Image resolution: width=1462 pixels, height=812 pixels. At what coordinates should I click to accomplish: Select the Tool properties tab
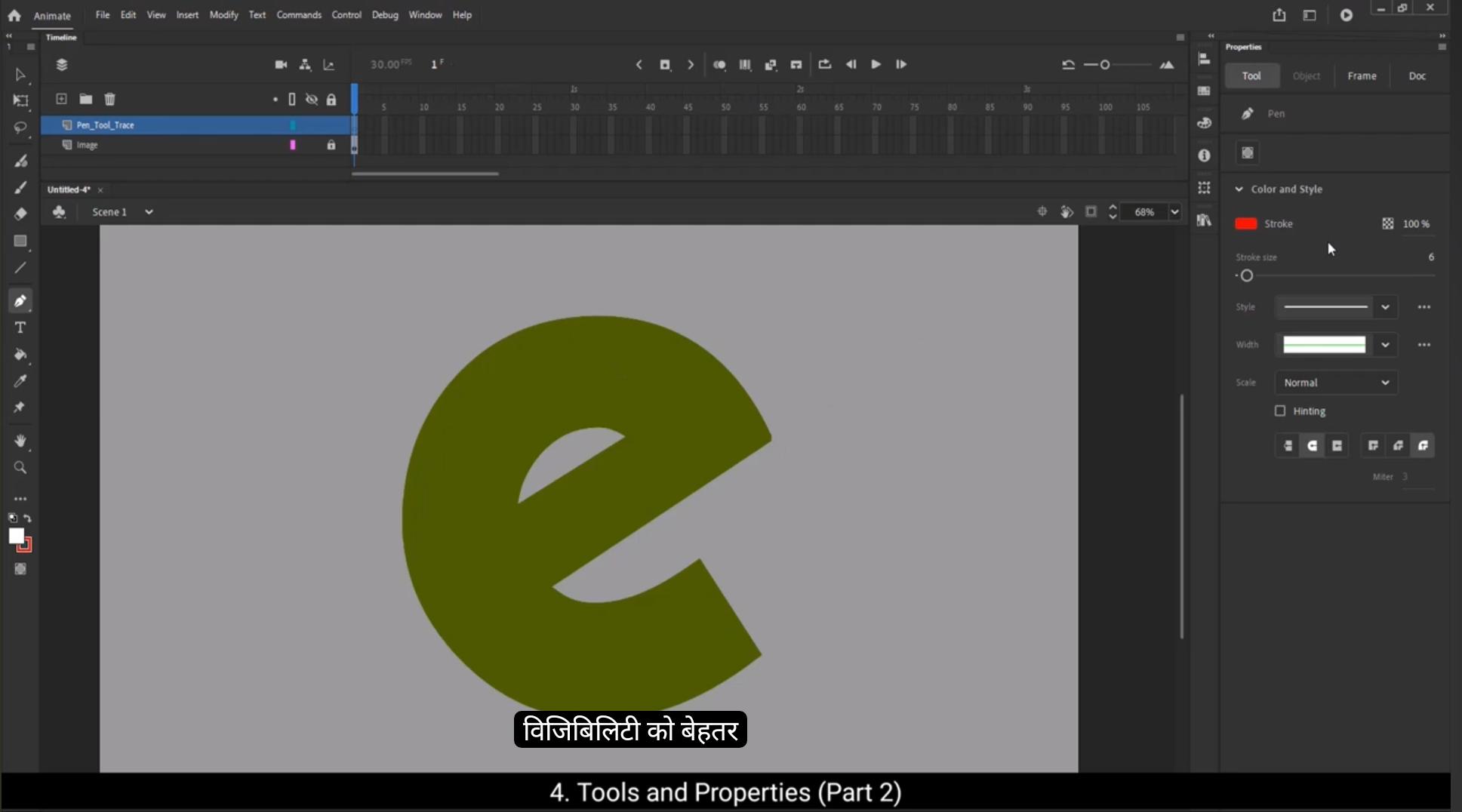pos(1251,76)
